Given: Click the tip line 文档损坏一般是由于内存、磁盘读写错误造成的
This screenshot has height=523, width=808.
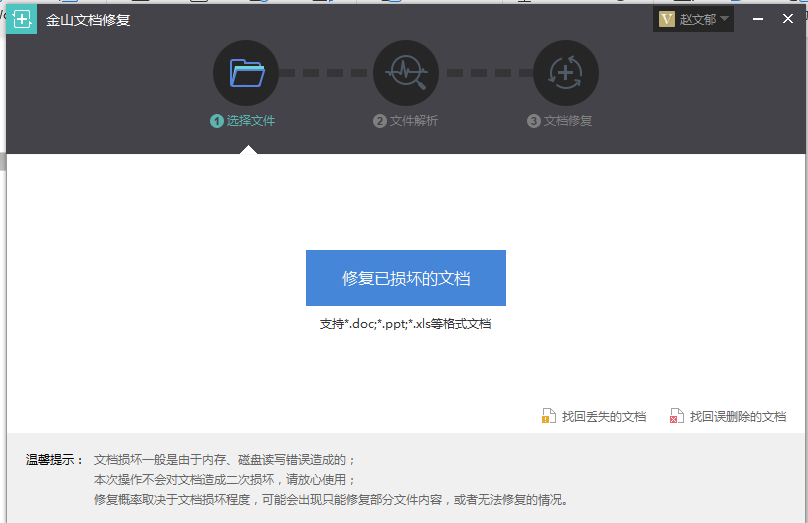Looking at the screenshot, I should pos(225,460).
